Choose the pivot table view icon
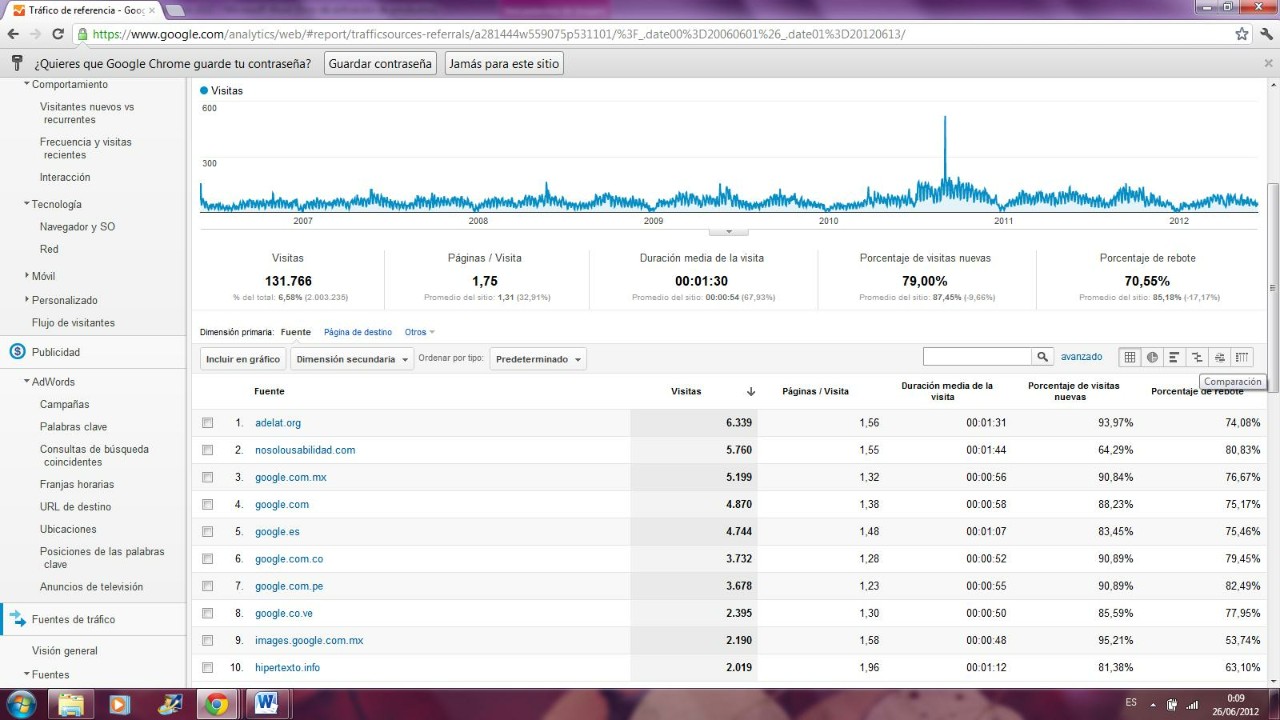 [x=1241, y=357]
